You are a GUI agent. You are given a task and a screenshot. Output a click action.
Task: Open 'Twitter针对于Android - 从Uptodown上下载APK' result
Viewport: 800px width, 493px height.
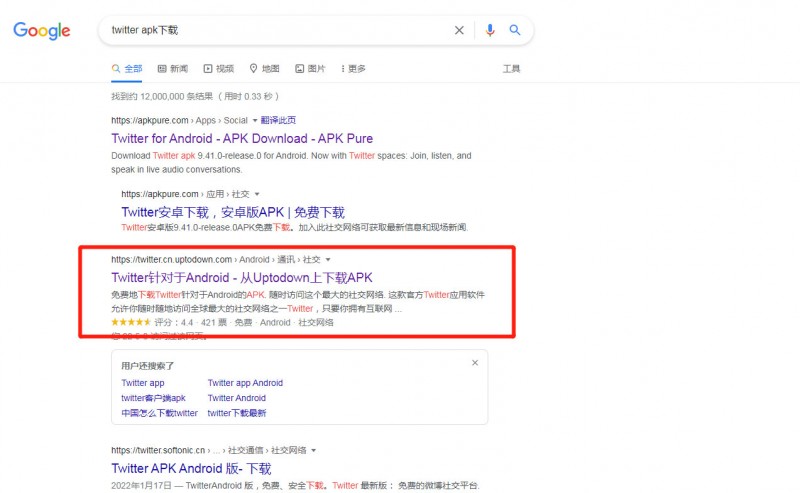click(x=242, y=278)
